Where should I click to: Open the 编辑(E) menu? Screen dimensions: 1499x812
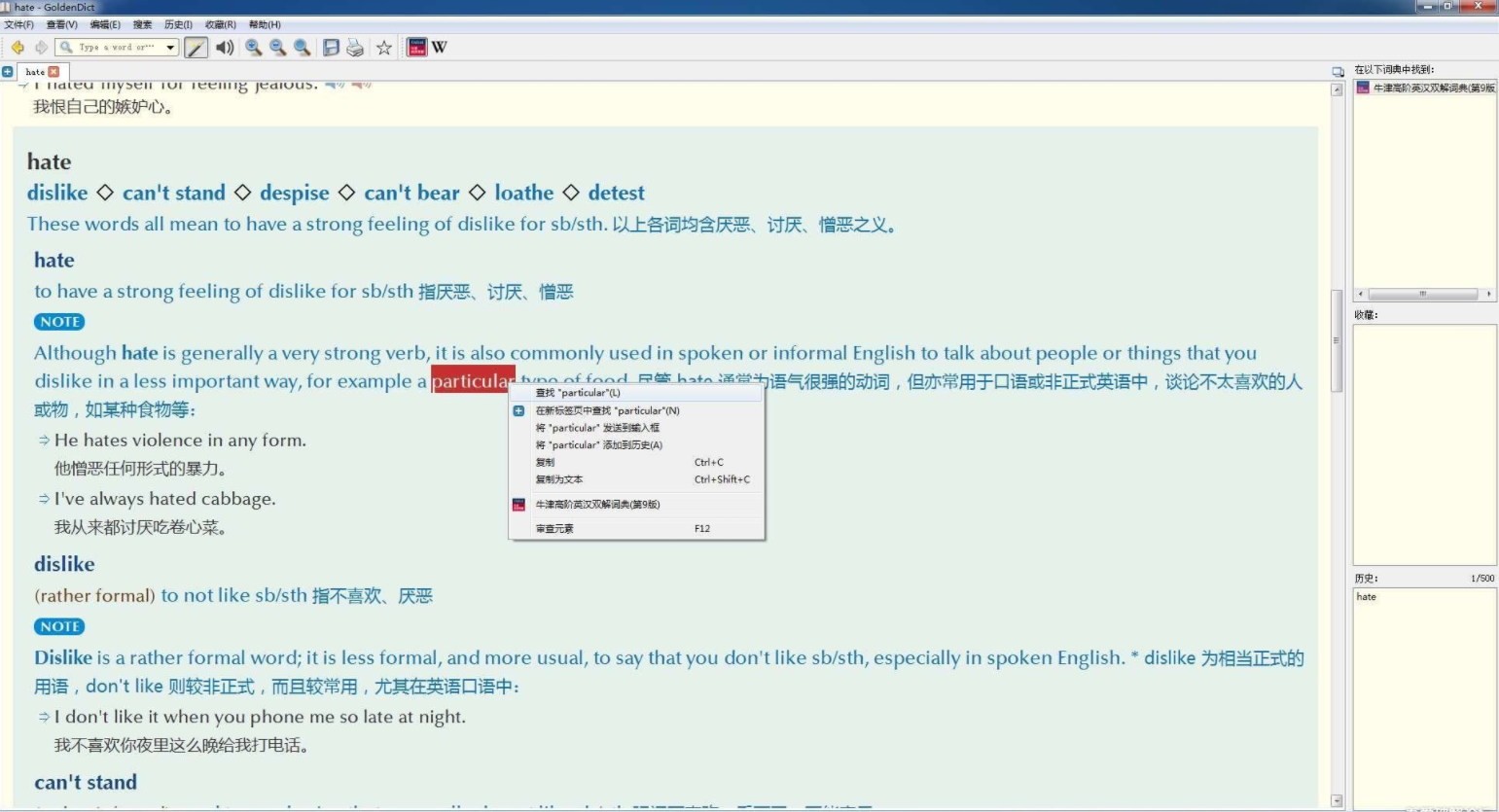[105, 24]
